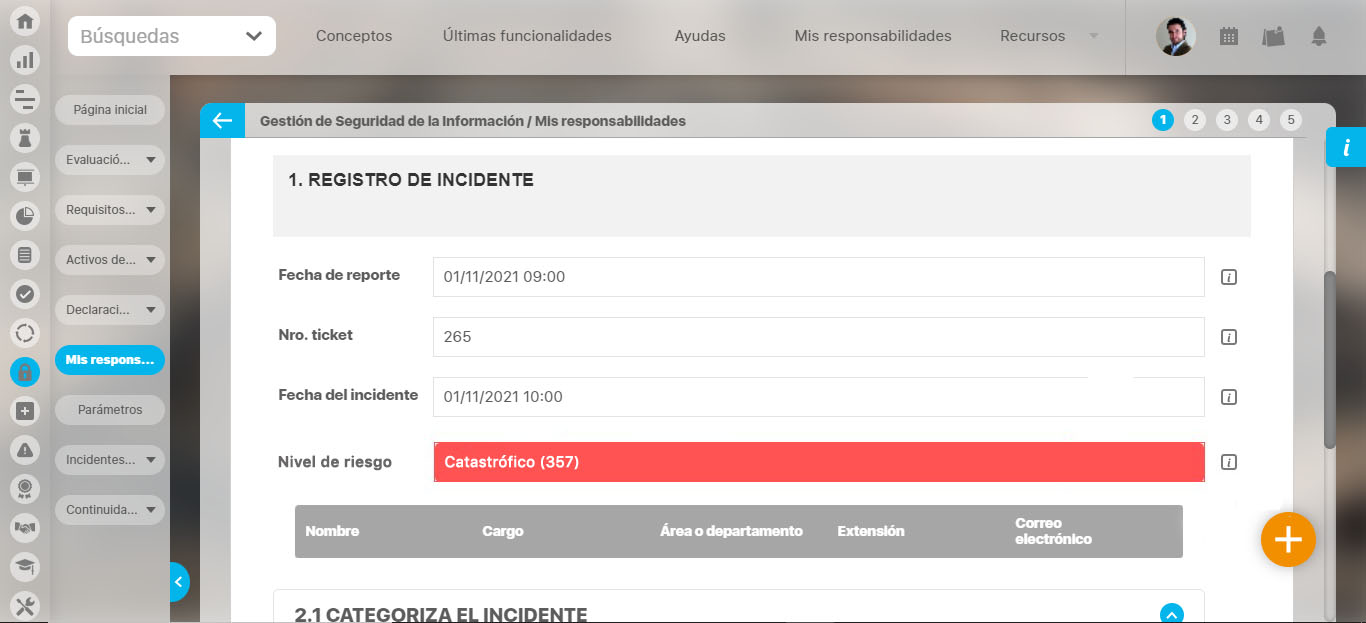Click the home icon in left sidebar

[25, 22]
